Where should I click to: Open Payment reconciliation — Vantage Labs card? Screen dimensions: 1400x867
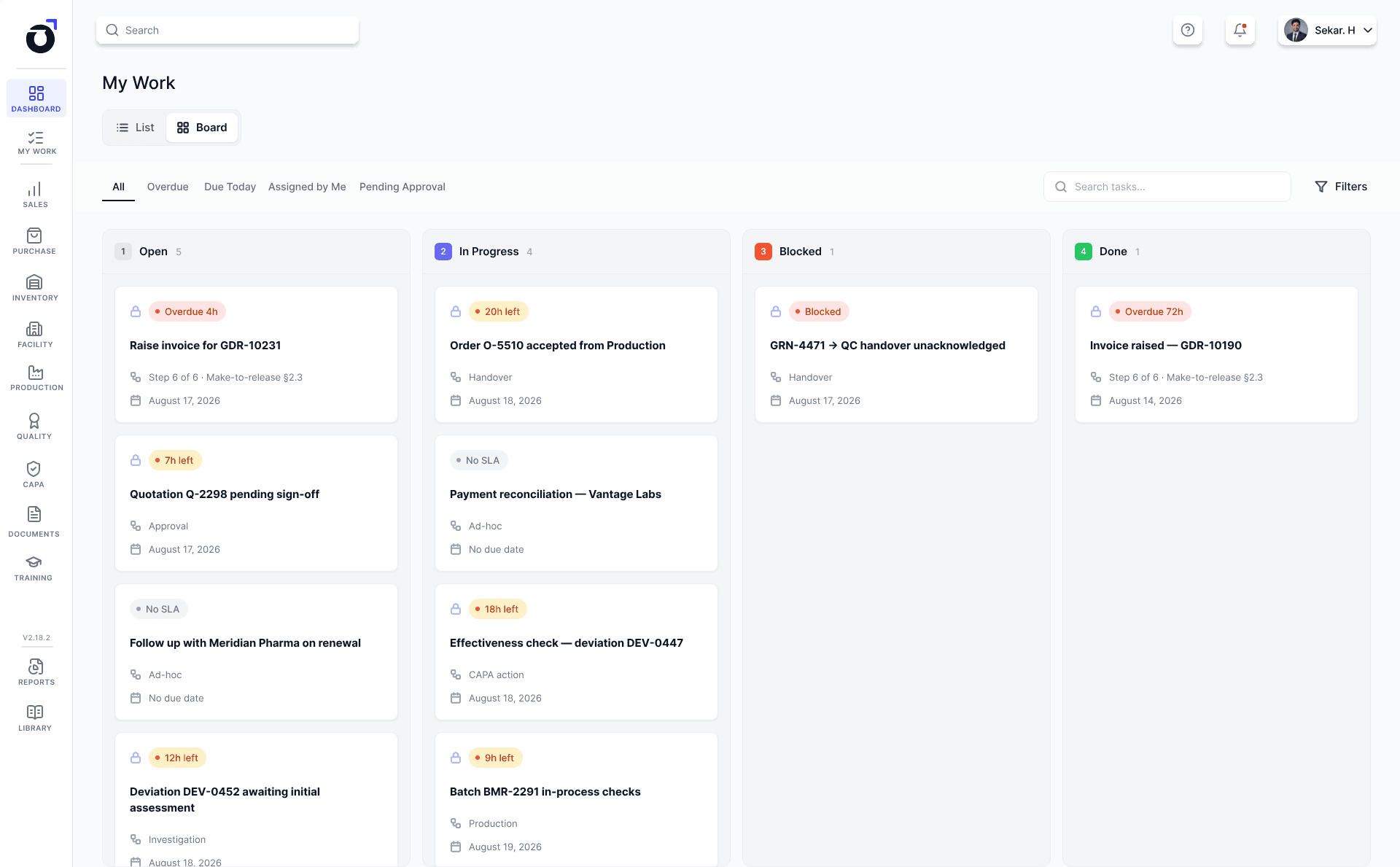(576, 503)
